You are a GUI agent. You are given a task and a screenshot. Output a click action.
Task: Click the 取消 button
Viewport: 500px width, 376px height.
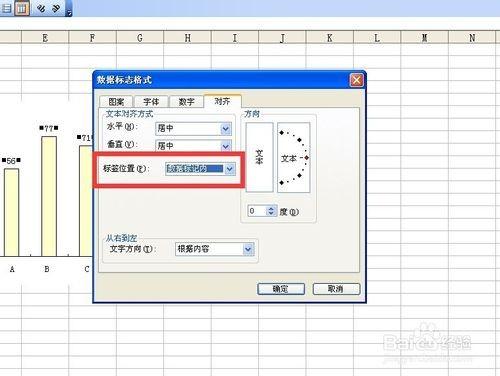pos(336,289)
